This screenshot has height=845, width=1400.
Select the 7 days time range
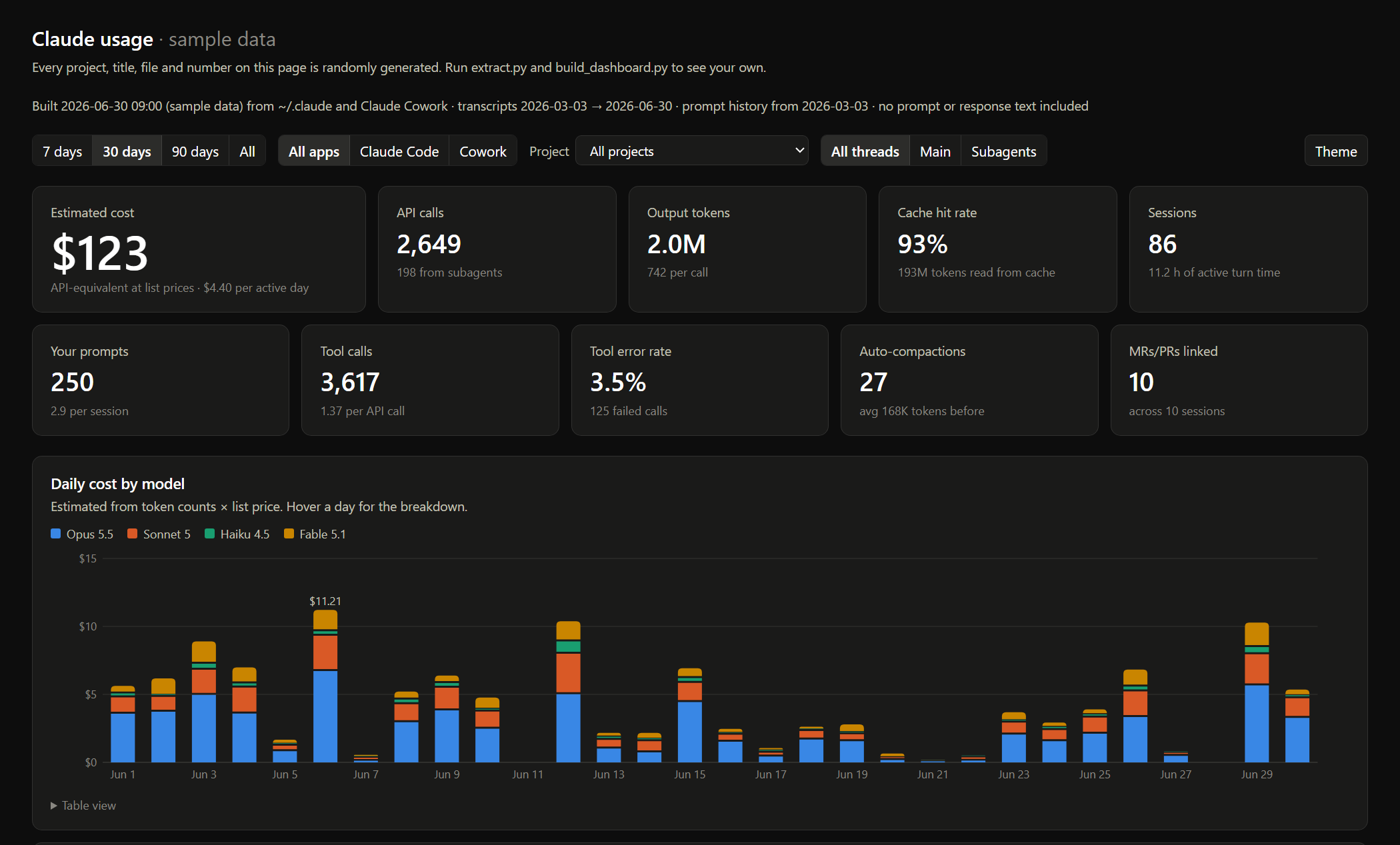[x=63, y=151]
